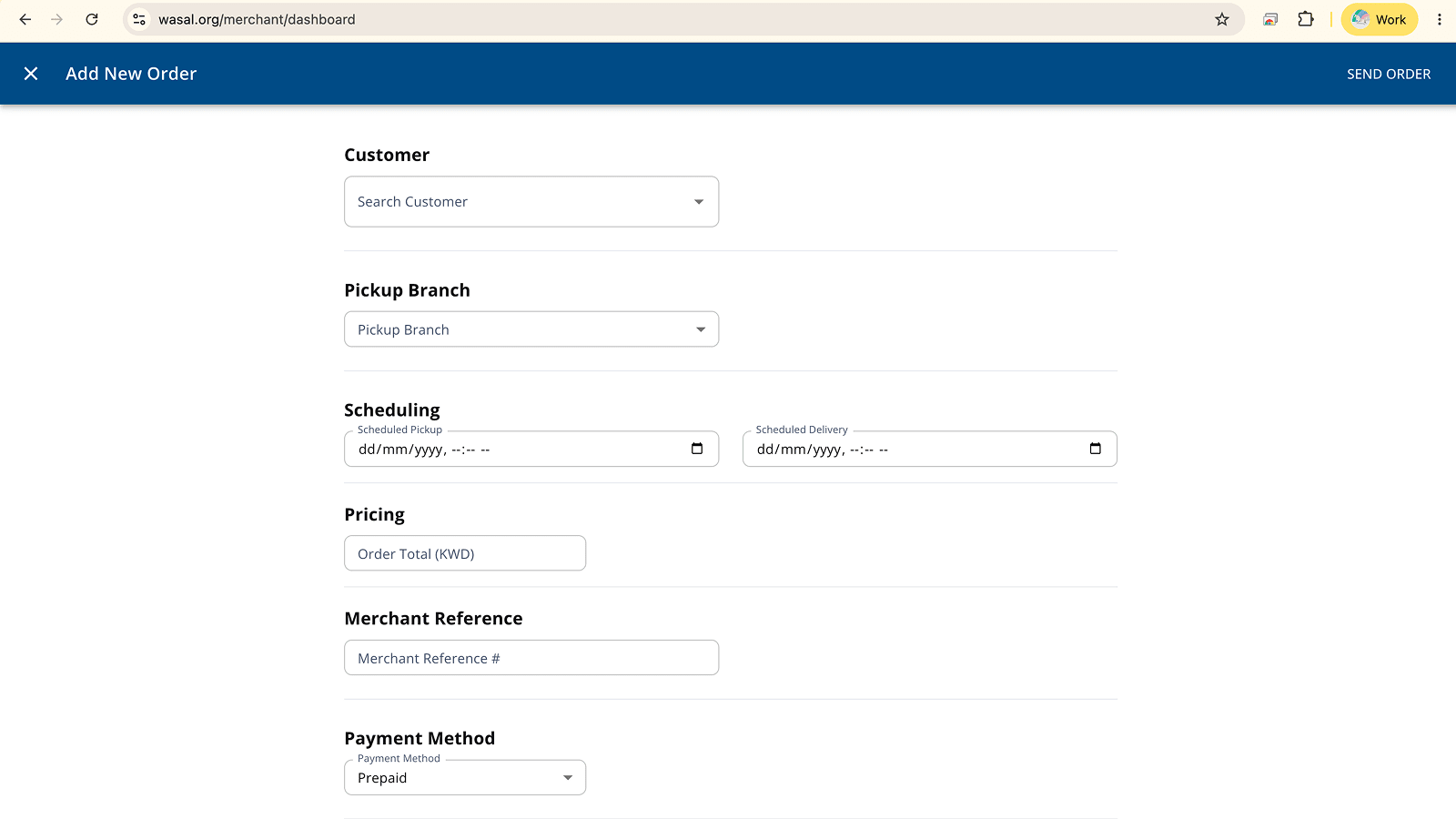Image resolution: width=1456 pixels, height=819 pixels.
Task: Click the Scheduling section heading
Action: (392, 410)
